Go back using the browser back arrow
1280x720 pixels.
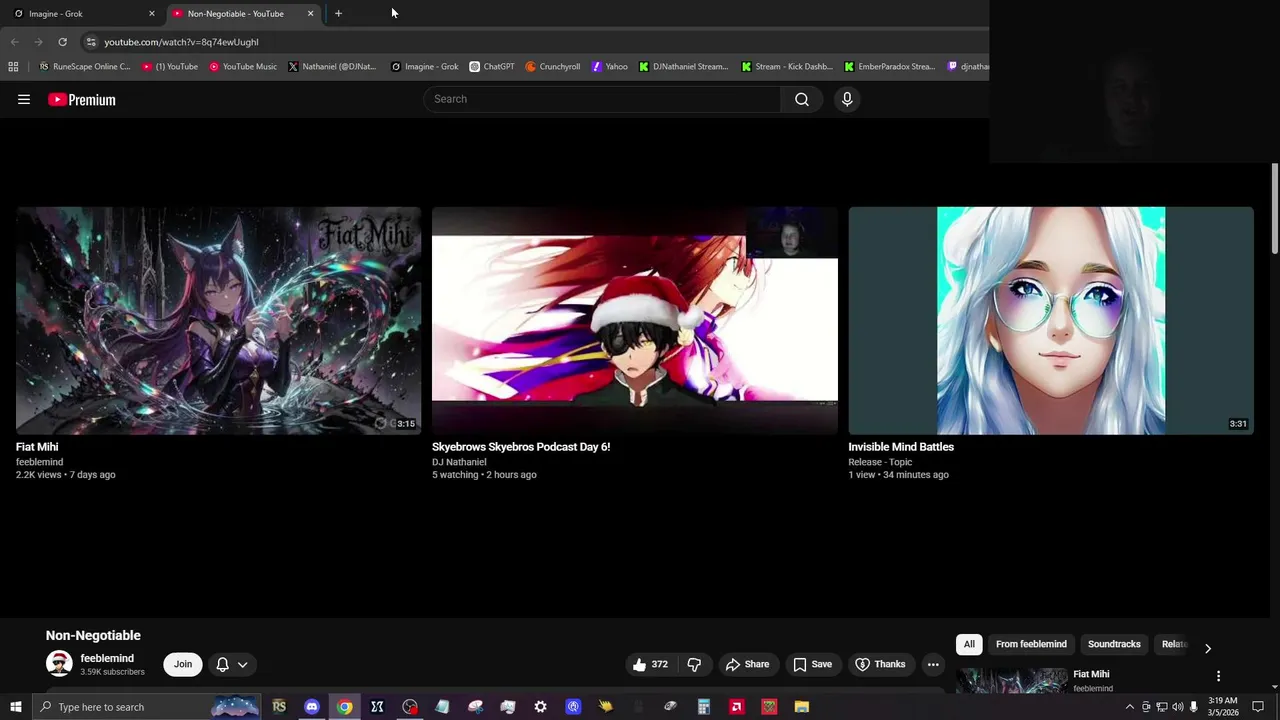click(14, 42)
